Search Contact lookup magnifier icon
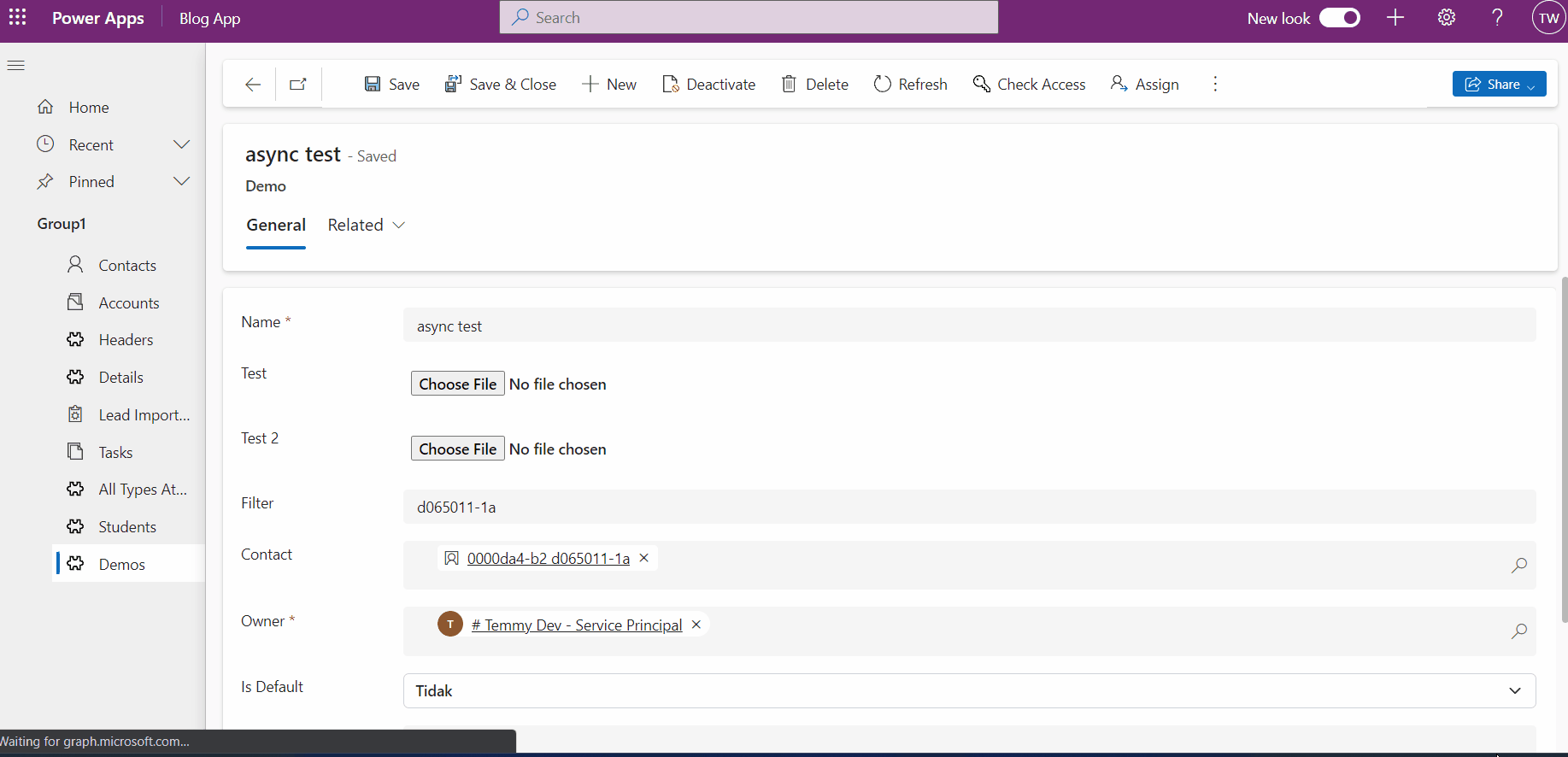The width and height of the screenshot is (1568, 757). 1518,565
